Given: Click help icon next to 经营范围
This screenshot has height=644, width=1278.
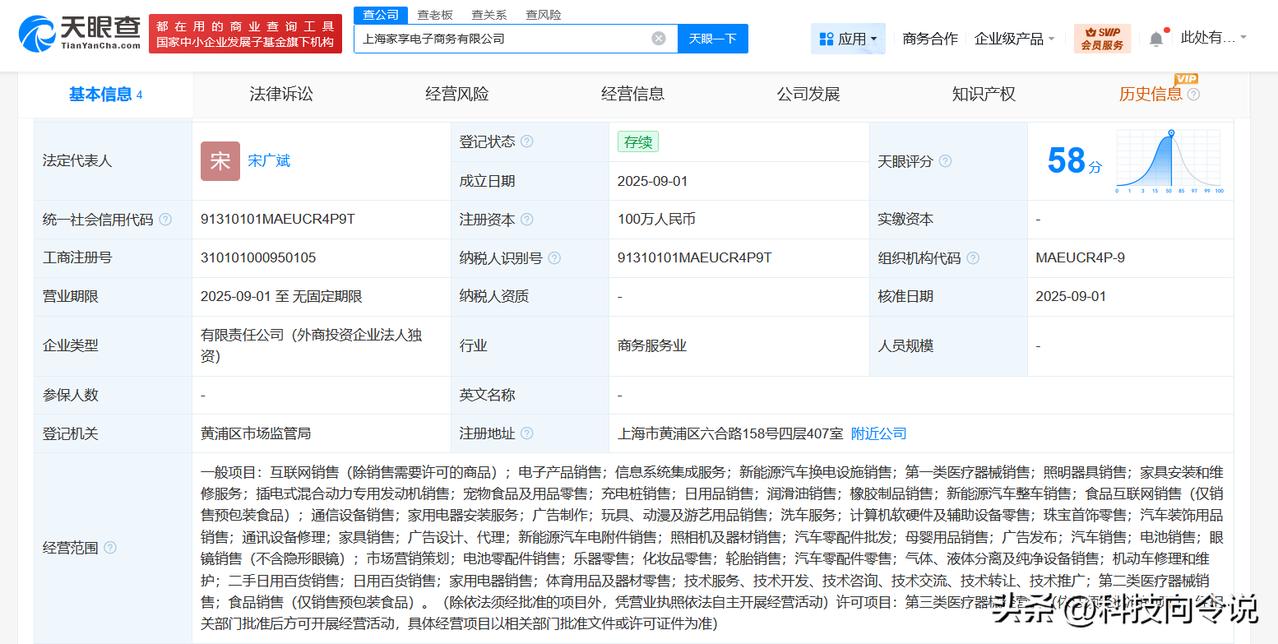Looking at the screenshot, I should [110, 548].
